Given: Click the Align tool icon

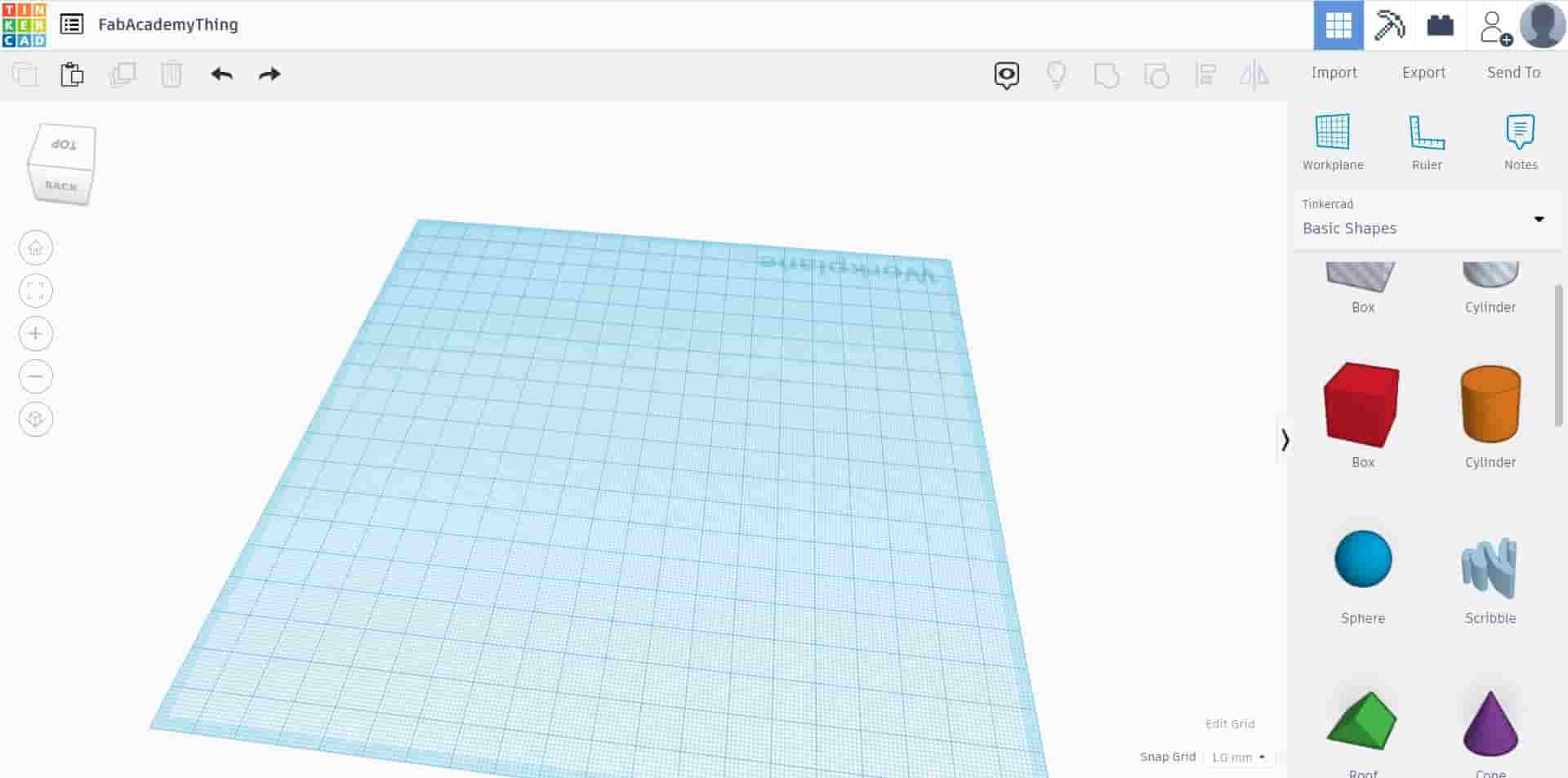Looking at the screenshot, I should tap(1205, 75).
